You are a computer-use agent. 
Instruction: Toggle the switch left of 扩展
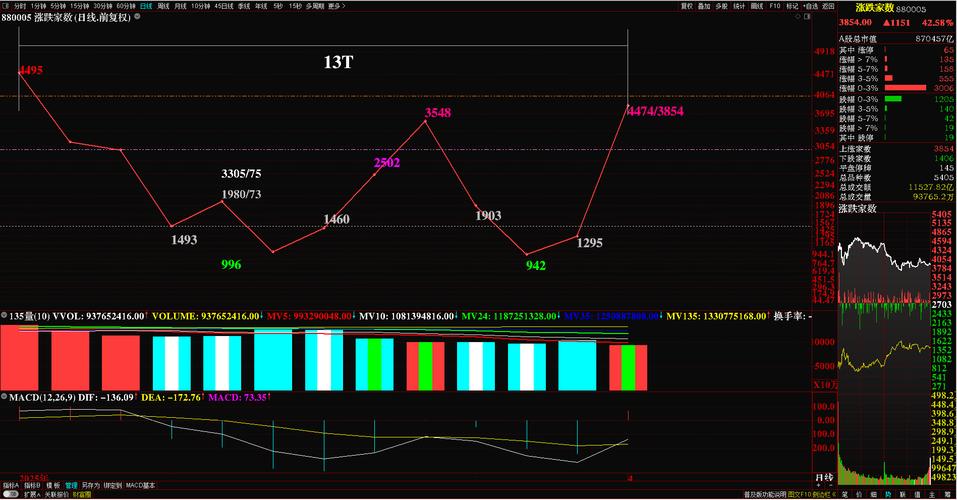[11, 495]
